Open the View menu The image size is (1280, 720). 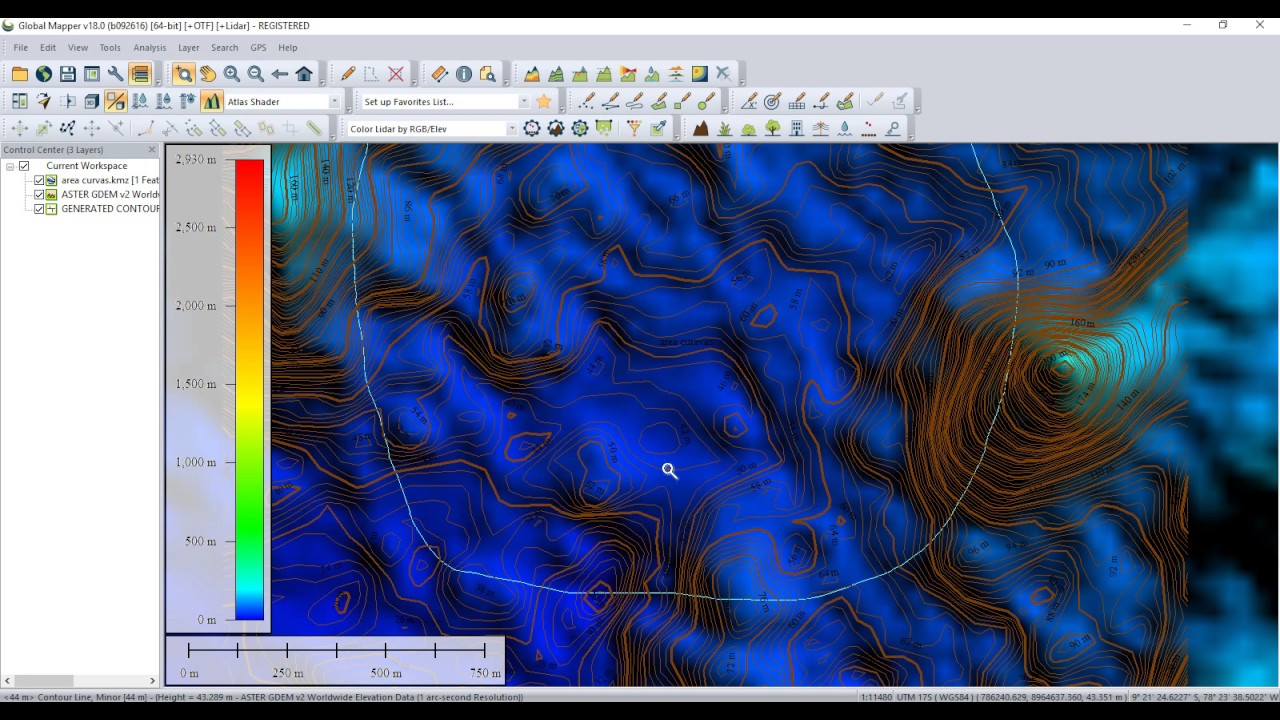point(78,47)
